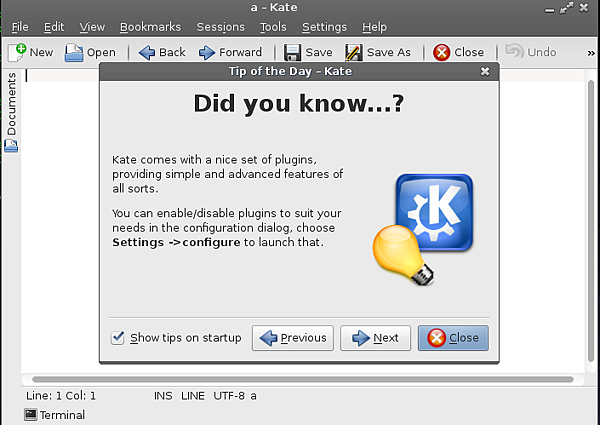This screenshot has height=425, width=600.
Task: Open the View menu
Action: pyautogui.click(x=92, y=27)
